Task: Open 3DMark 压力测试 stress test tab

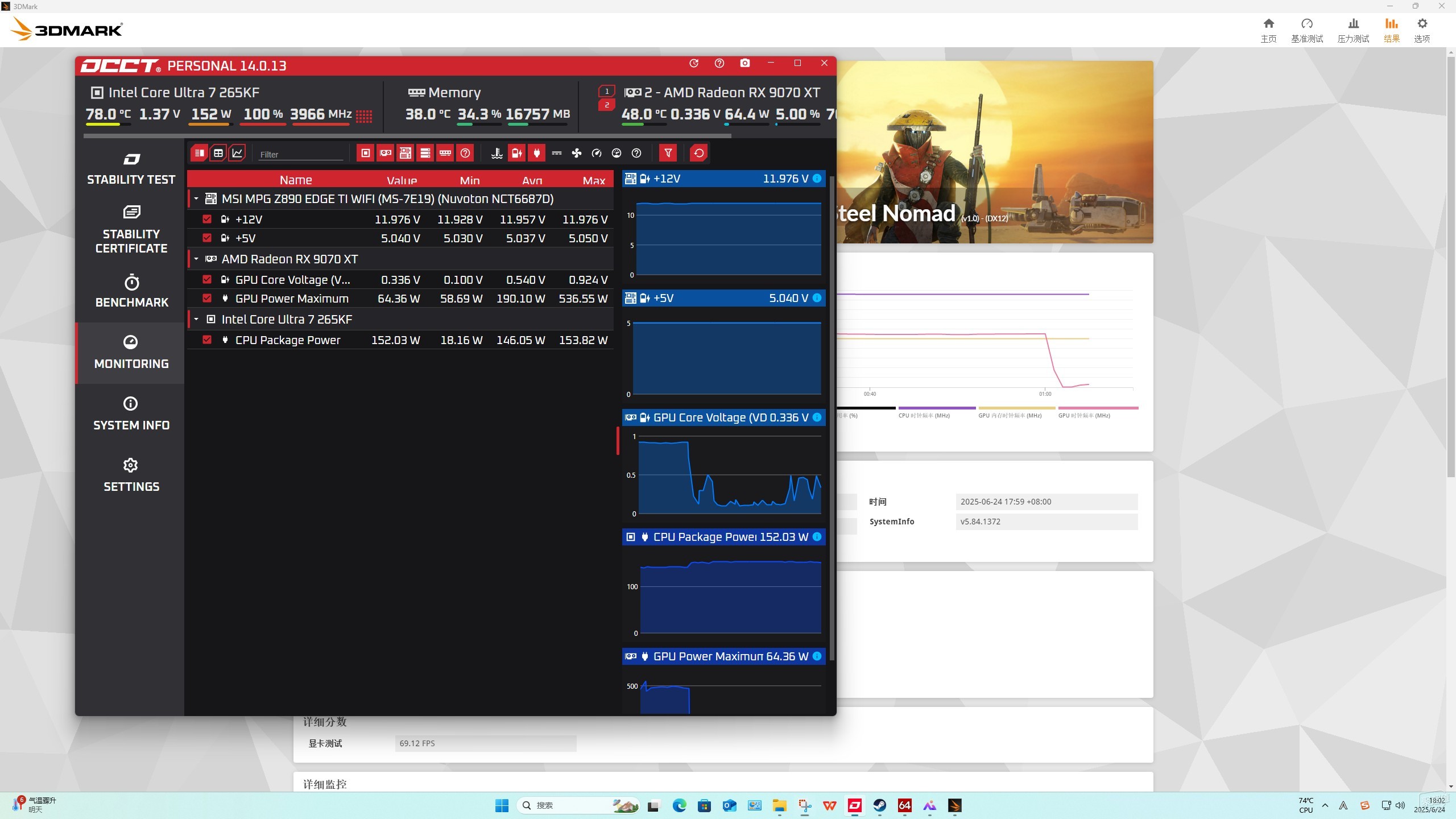Action: (1354, 30)
